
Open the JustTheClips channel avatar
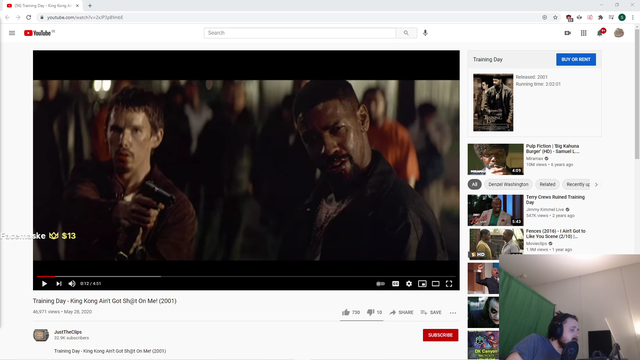click(41, 335)
